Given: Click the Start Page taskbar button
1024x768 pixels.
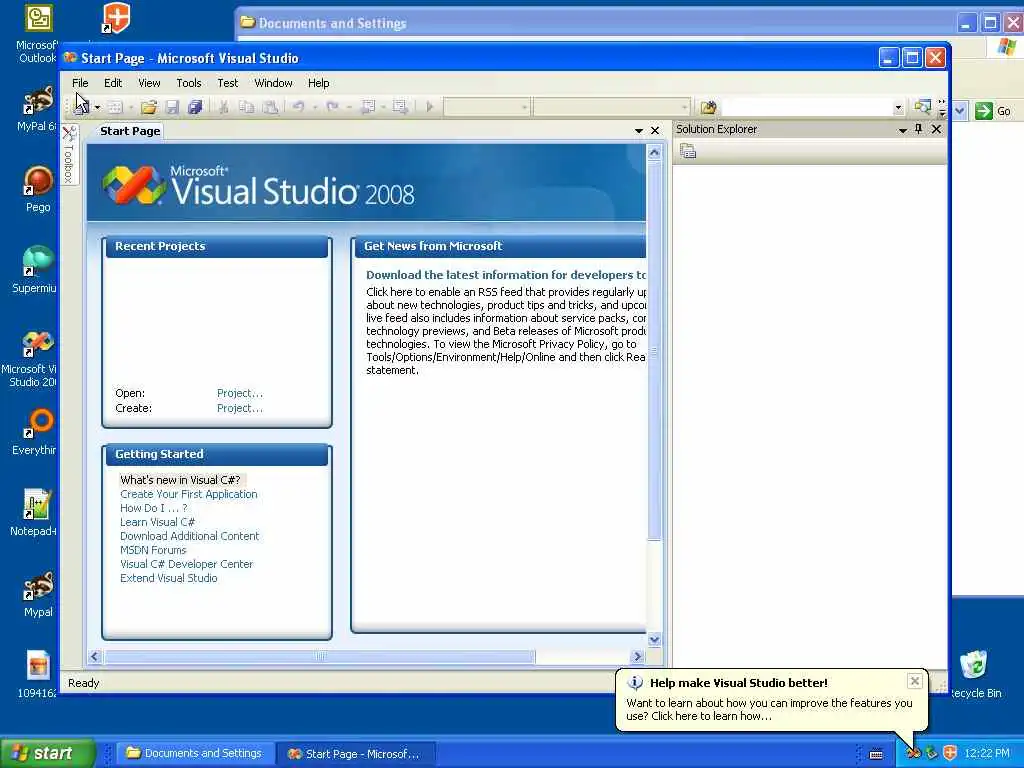Looking at the screenshot, I should [x=355, y=753].
